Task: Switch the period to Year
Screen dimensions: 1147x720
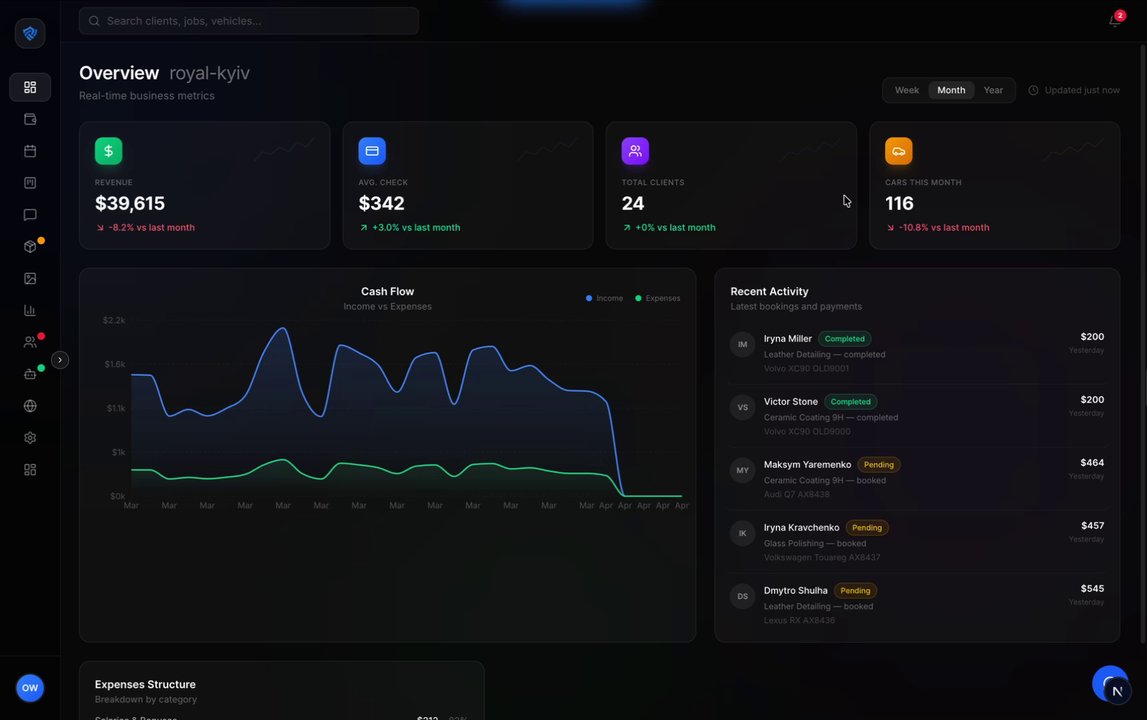Action: pyautogui.click(x=993, y=90)
